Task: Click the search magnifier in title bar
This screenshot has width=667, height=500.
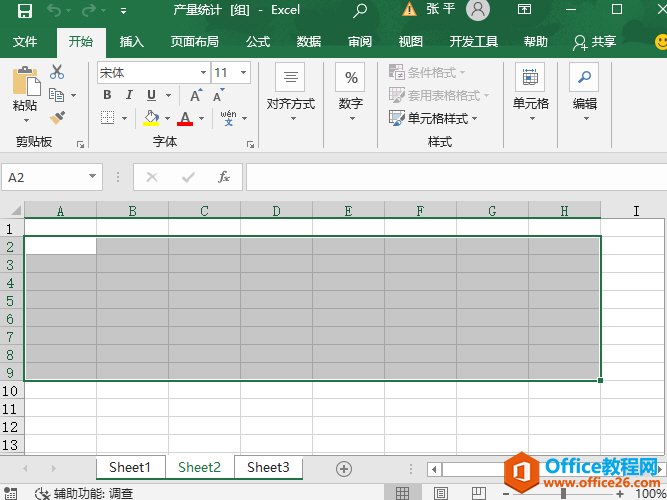Action: 360,10
